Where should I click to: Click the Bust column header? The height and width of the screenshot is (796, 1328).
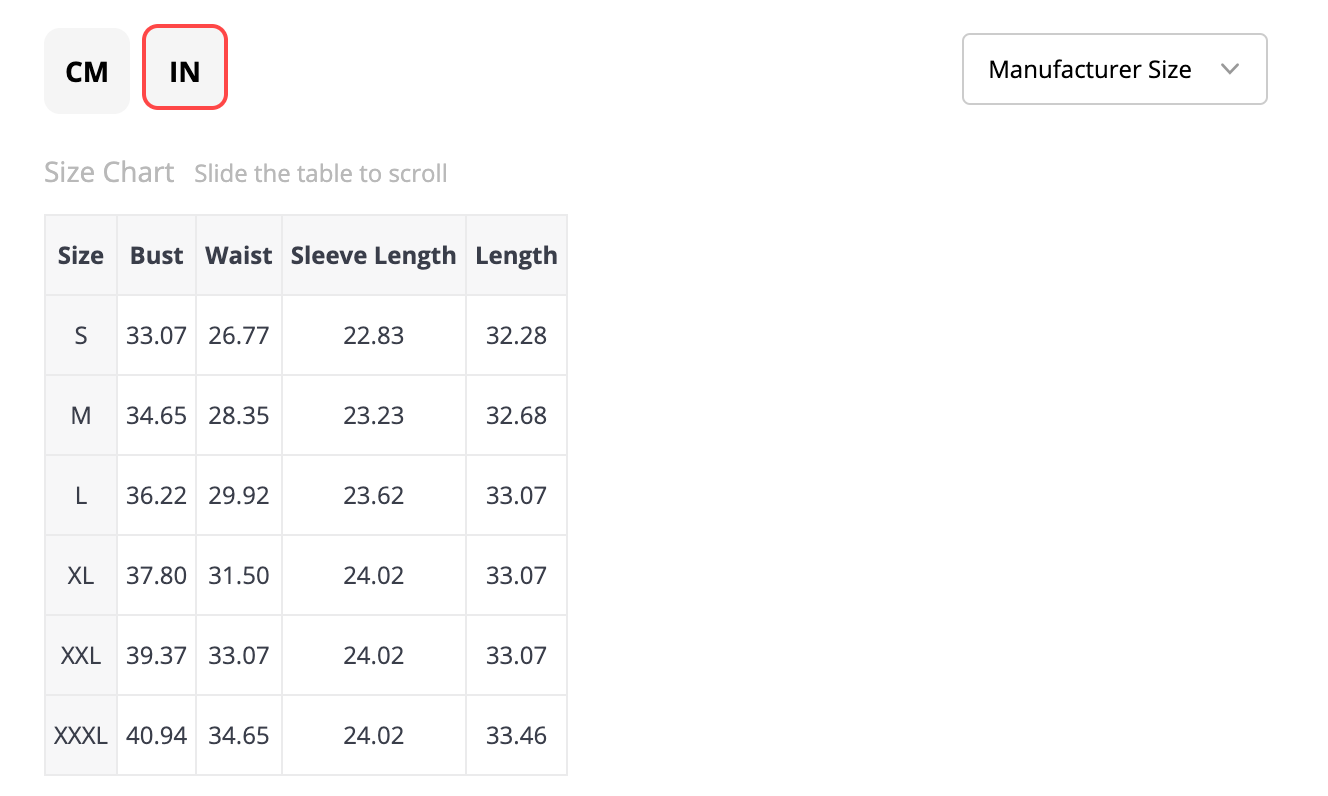point(156,255)
